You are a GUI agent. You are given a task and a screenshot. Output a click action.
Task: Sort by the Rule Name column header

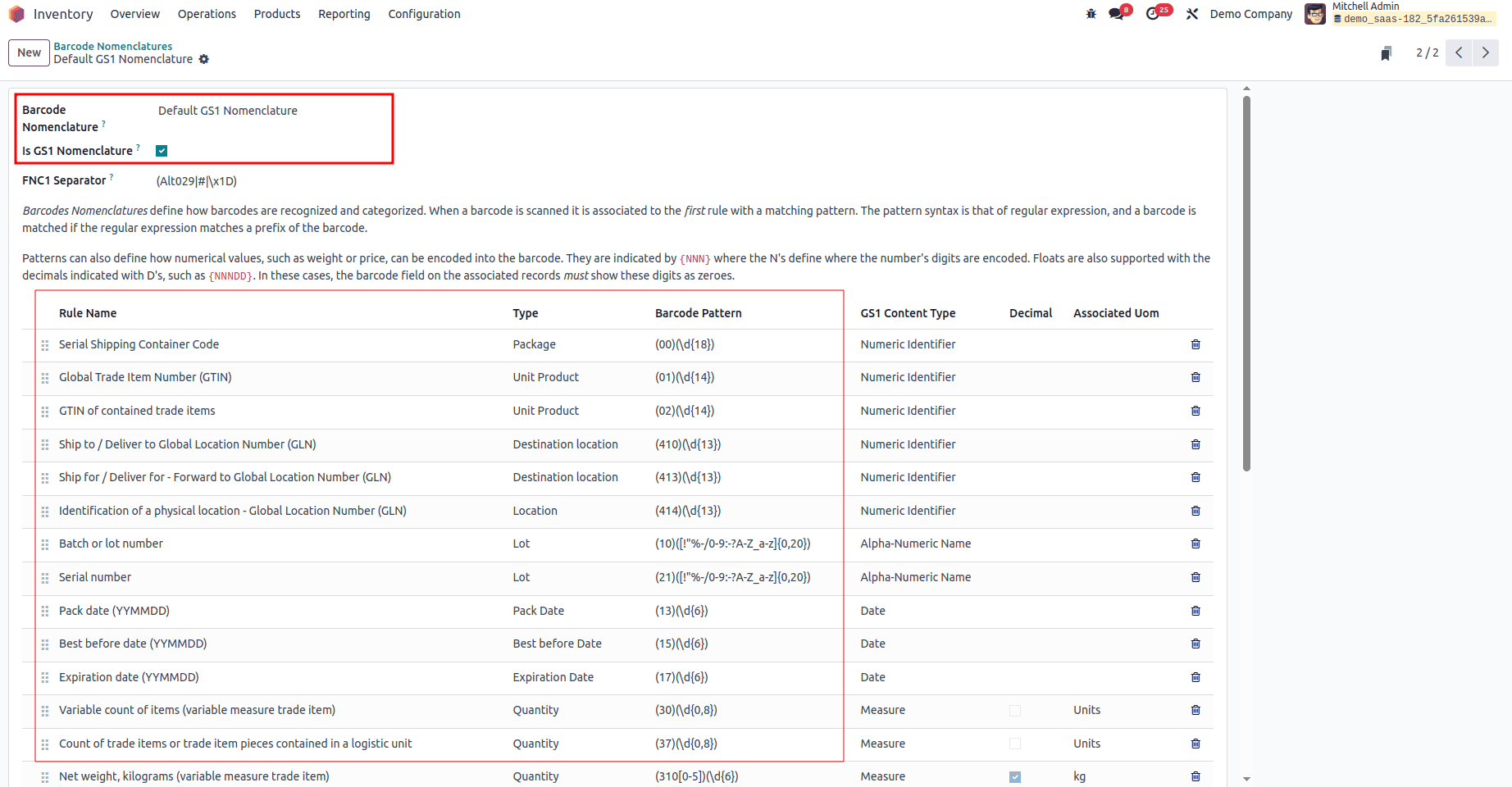[x=88, y=313]
